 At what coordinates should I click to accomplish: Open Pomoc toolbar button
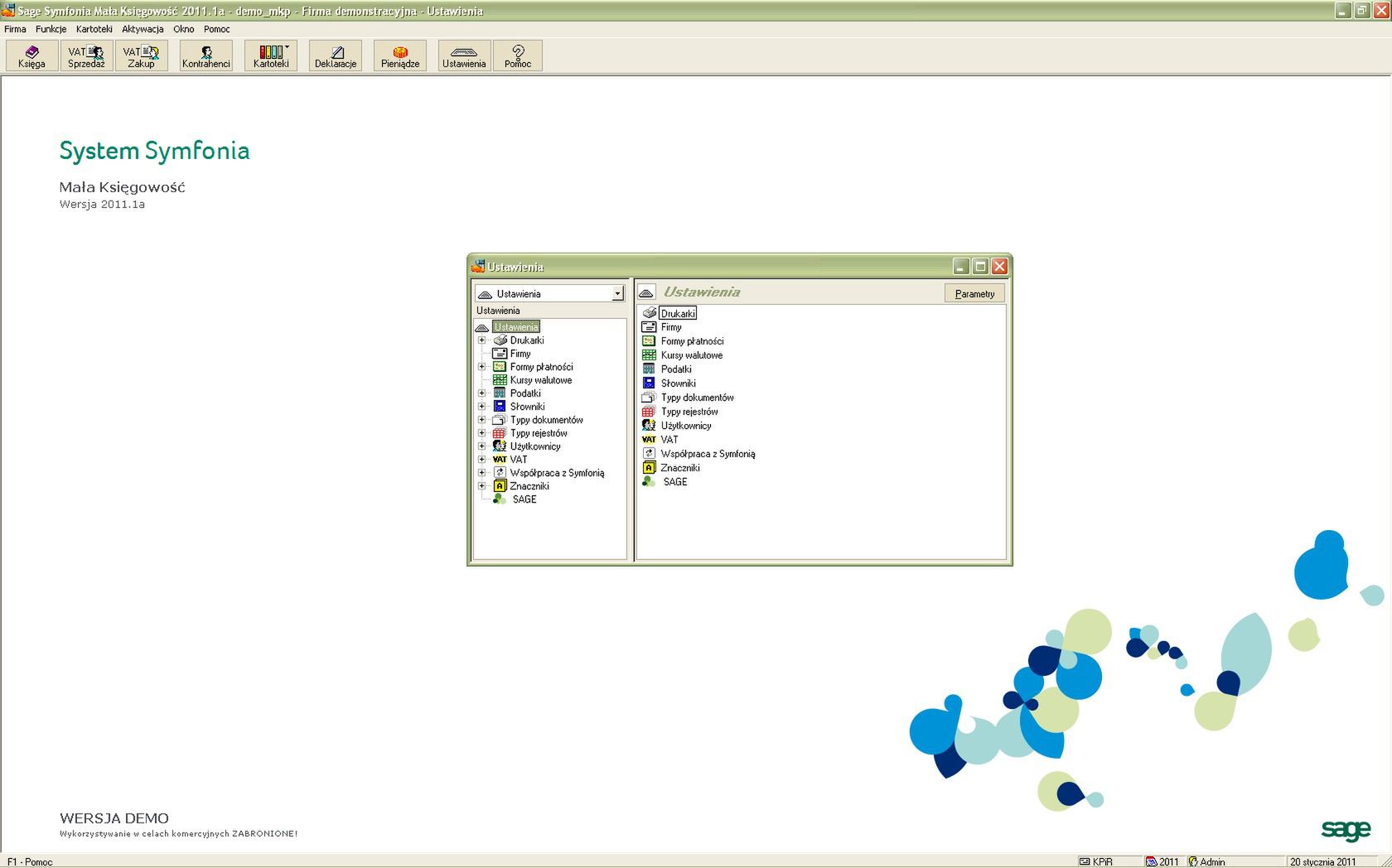[x=518, y=55]
